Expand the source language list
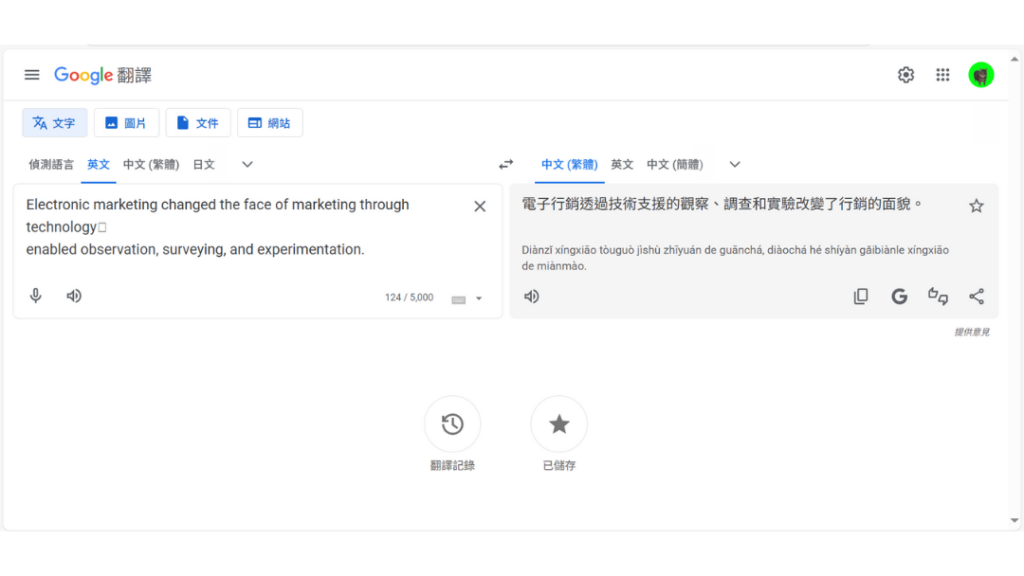Viewport: 1024px width, 576px height. 247,165
